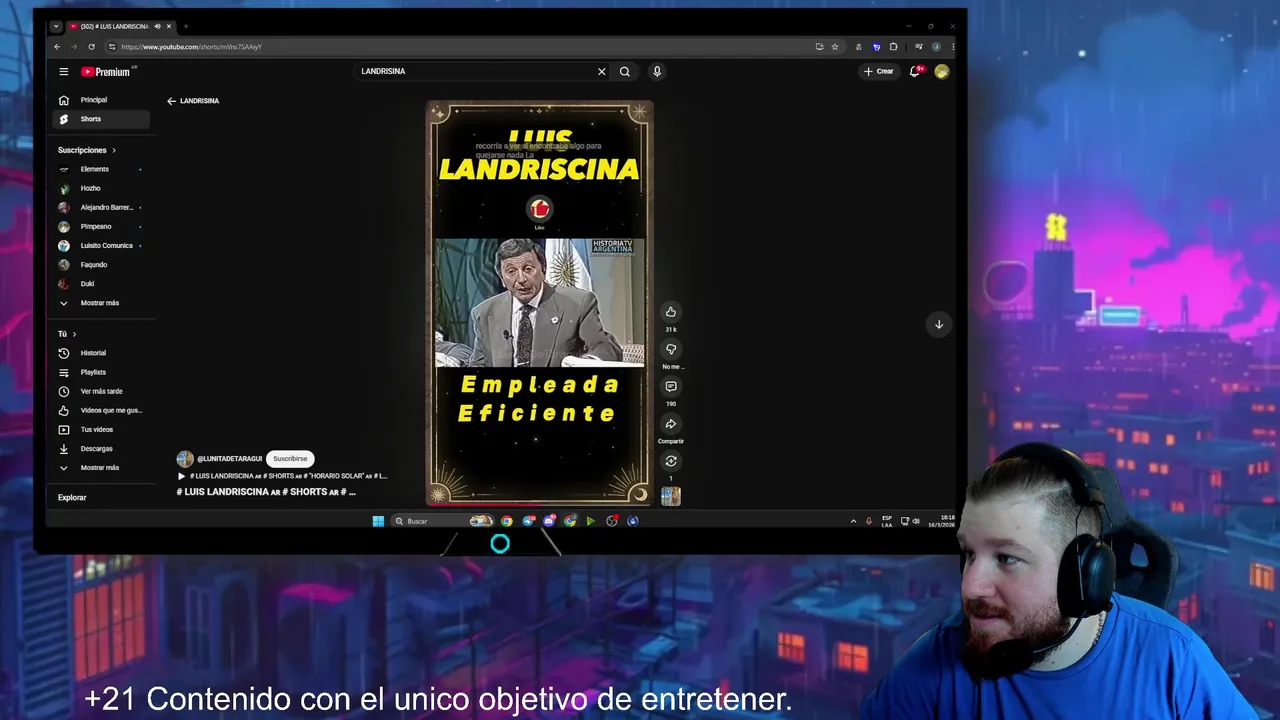Image resolution: width=1280 pixels, height=720 pixels.
Task: Start voice search with the microphone
Action: pos(657,71)
